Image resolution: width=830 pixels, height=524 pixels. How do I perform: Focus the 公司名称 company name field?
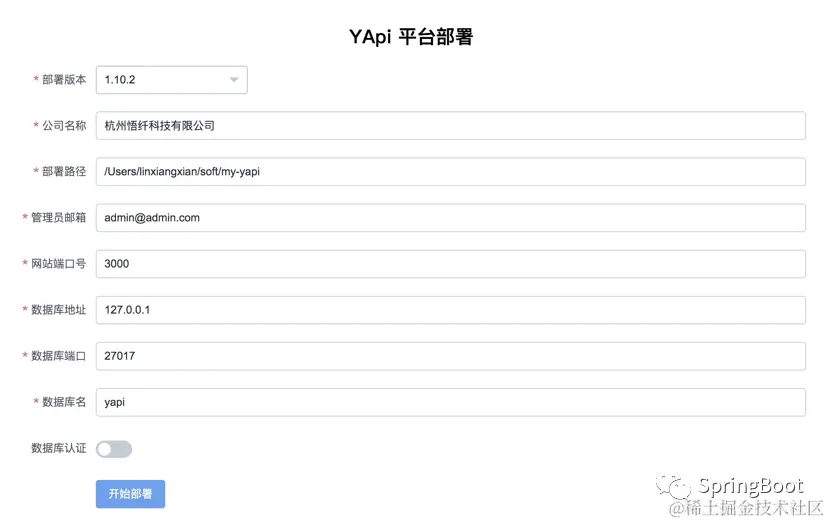pos(450,125)
